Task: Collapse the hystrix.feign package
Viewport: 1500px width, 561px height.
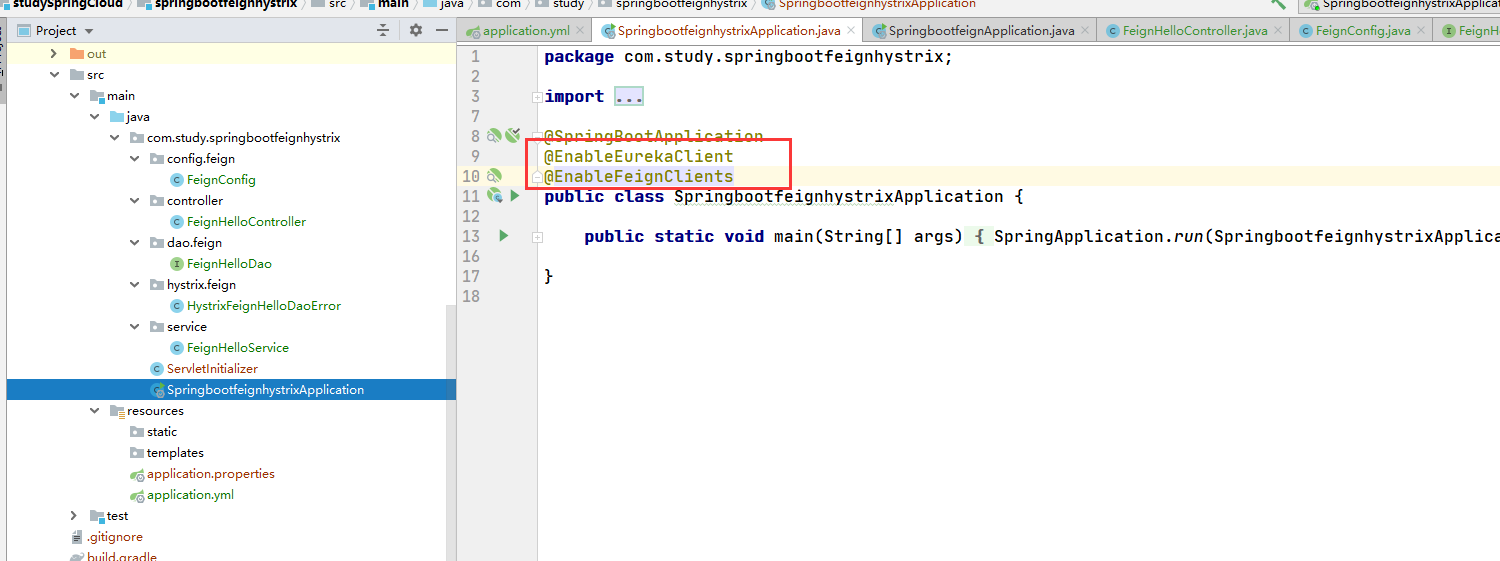Action: pos(134,285)
